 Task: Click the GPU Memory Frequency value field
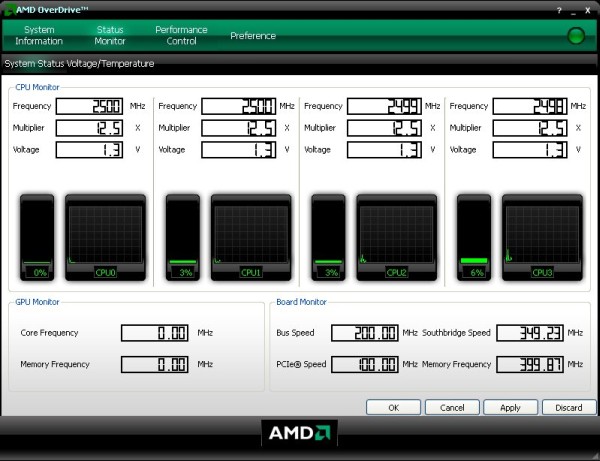[x=155, y=364]
